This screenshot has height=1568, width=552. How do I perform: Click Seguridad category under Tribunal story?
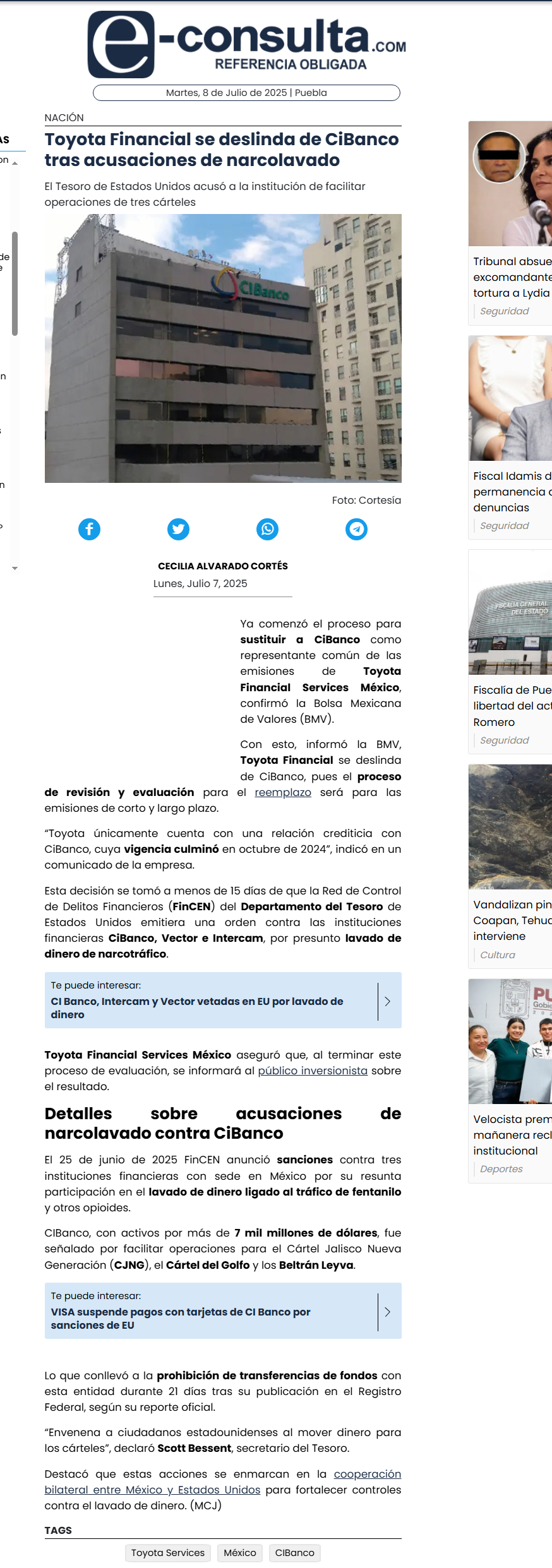(x=504, y=311)
